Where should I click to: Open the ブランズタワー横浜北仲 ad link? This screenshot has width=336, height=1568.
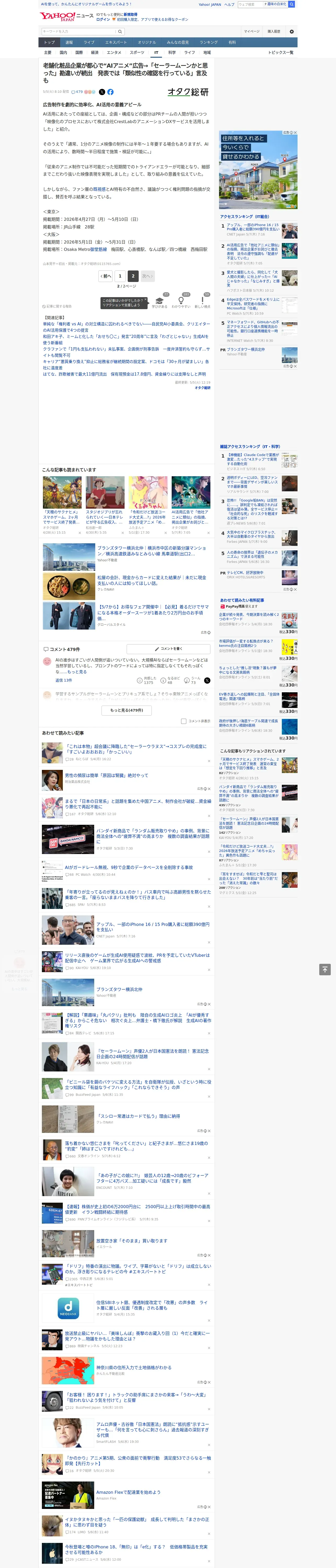(x=120, y=989)
